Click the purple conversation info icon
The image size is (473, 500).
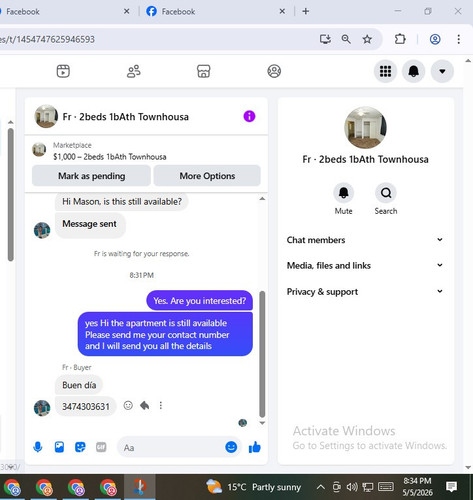click(249, 116)
